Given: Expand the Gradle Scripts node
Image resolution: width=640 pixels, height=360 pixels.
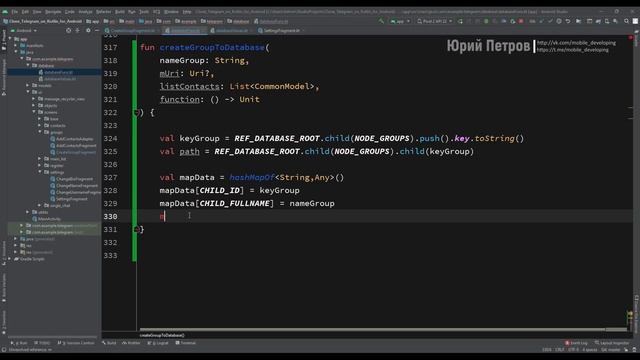Looking at the screenshot, I should (x=10, y=259).
